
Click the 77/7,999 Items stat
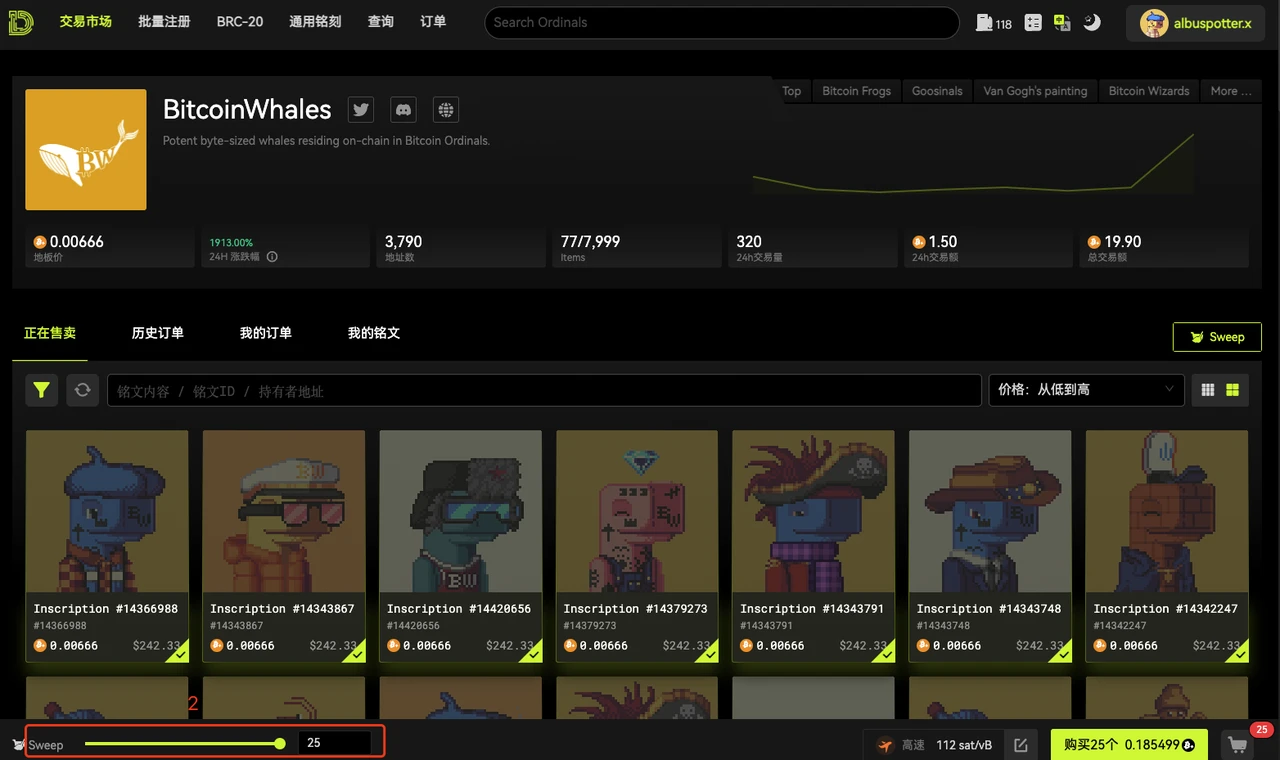click(x=637, y=247)
